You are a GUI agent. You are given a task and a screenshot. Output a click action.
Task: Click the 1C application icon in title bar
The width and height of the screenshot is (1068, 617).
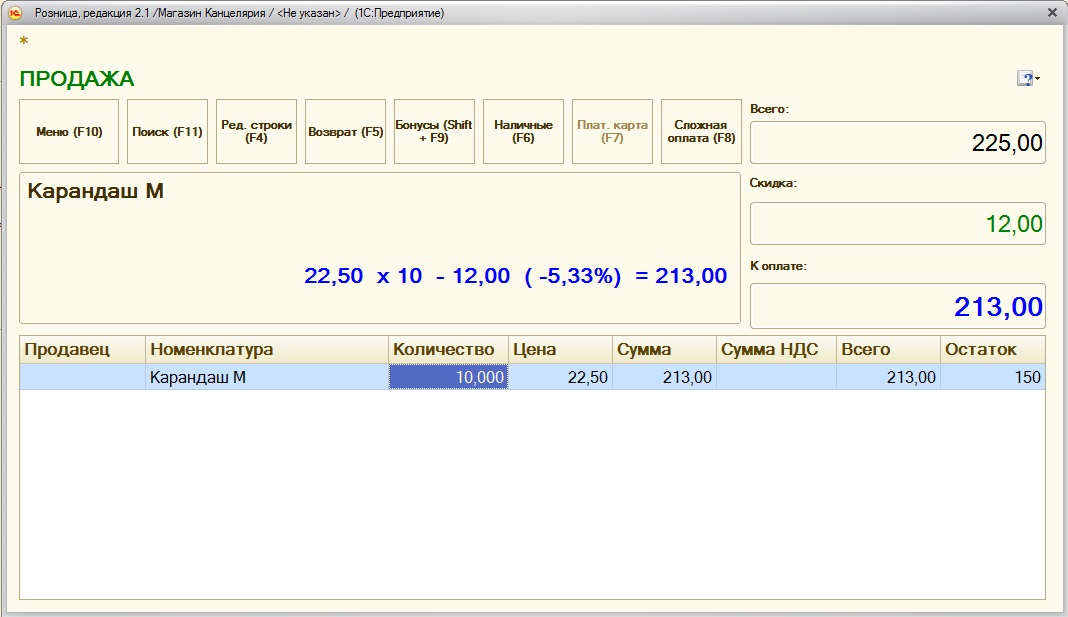pyautogui.click(x=15, y=13)
